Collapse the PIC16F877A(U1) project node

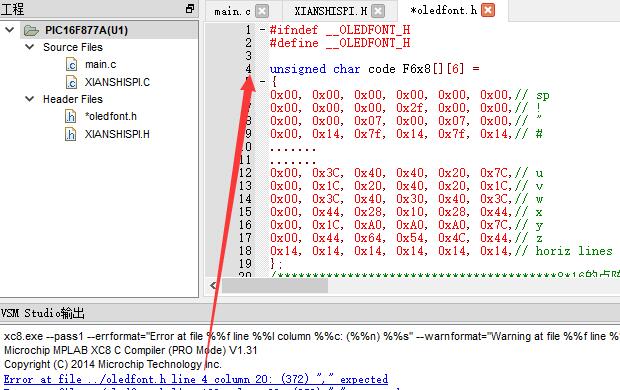coord(9,30)
